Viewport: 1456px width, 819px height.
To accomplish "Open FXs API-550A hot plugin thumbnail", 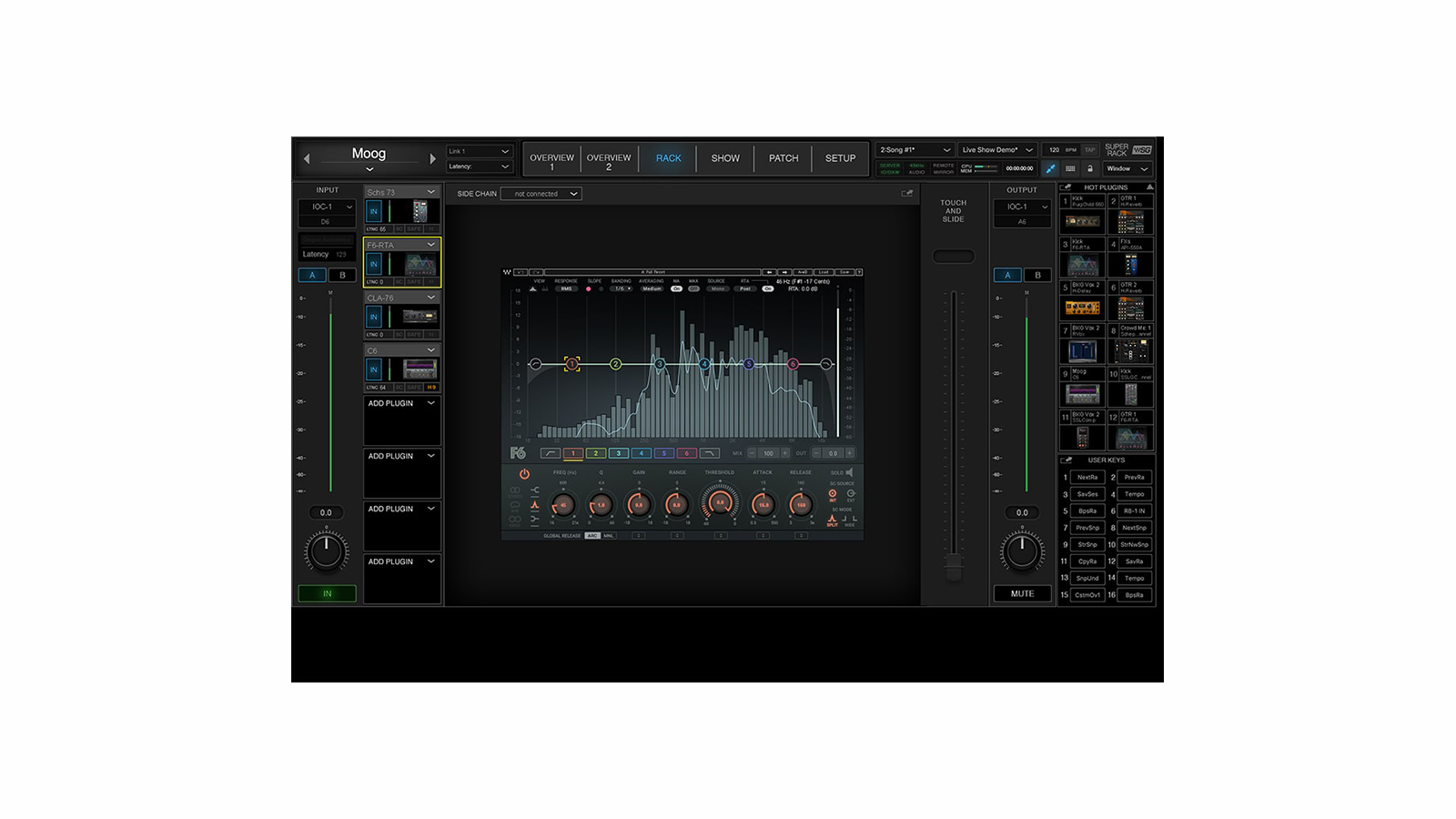I will tap(1130, 265).
